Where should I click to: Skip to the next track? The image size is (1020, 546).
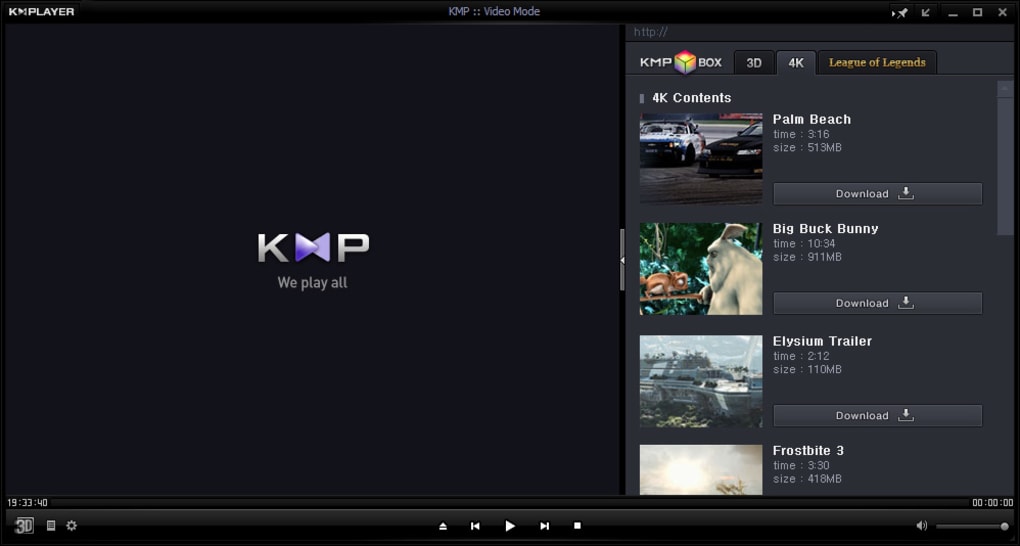[544, 526]
